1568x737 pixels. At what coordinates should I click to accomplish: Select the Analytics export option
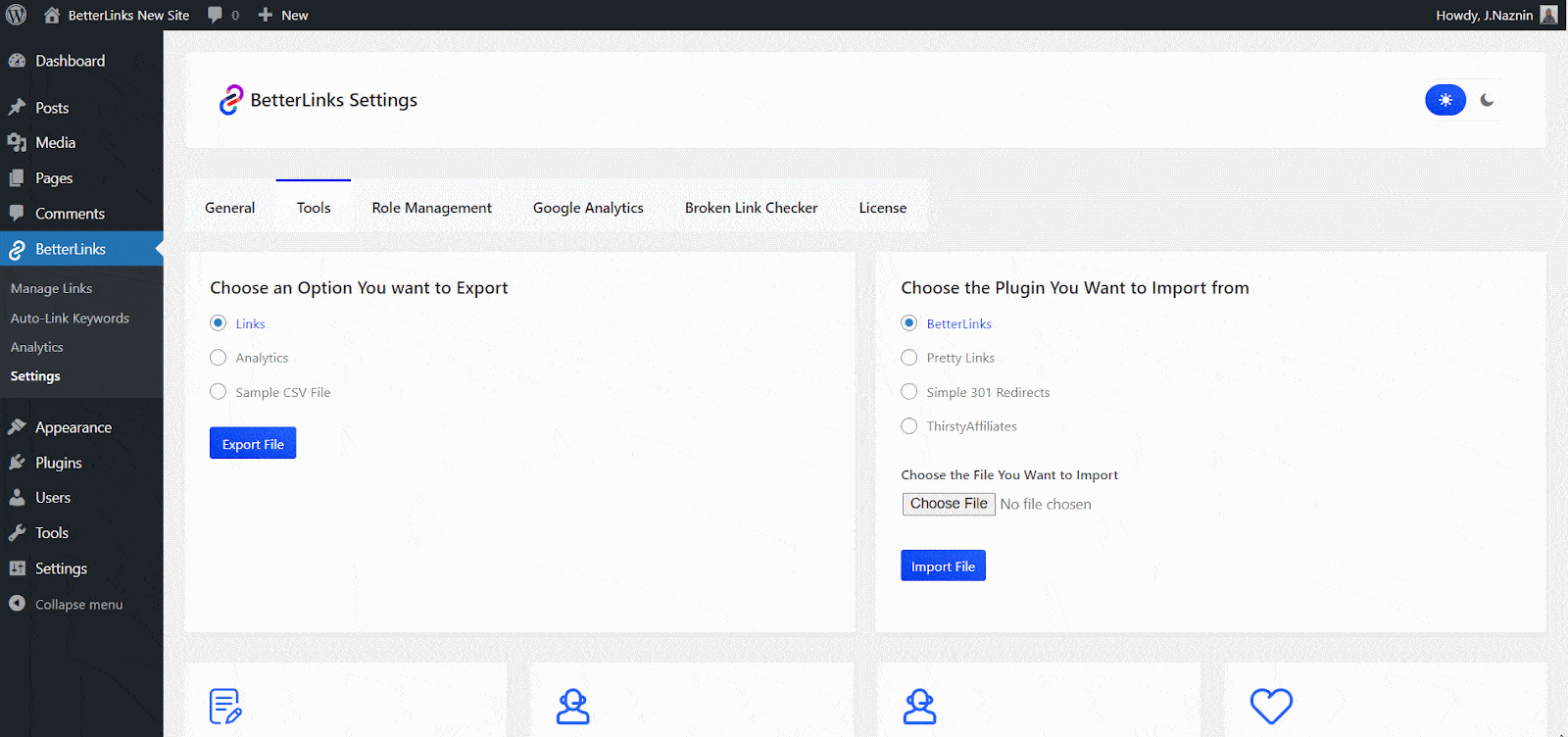click(219, 358)
